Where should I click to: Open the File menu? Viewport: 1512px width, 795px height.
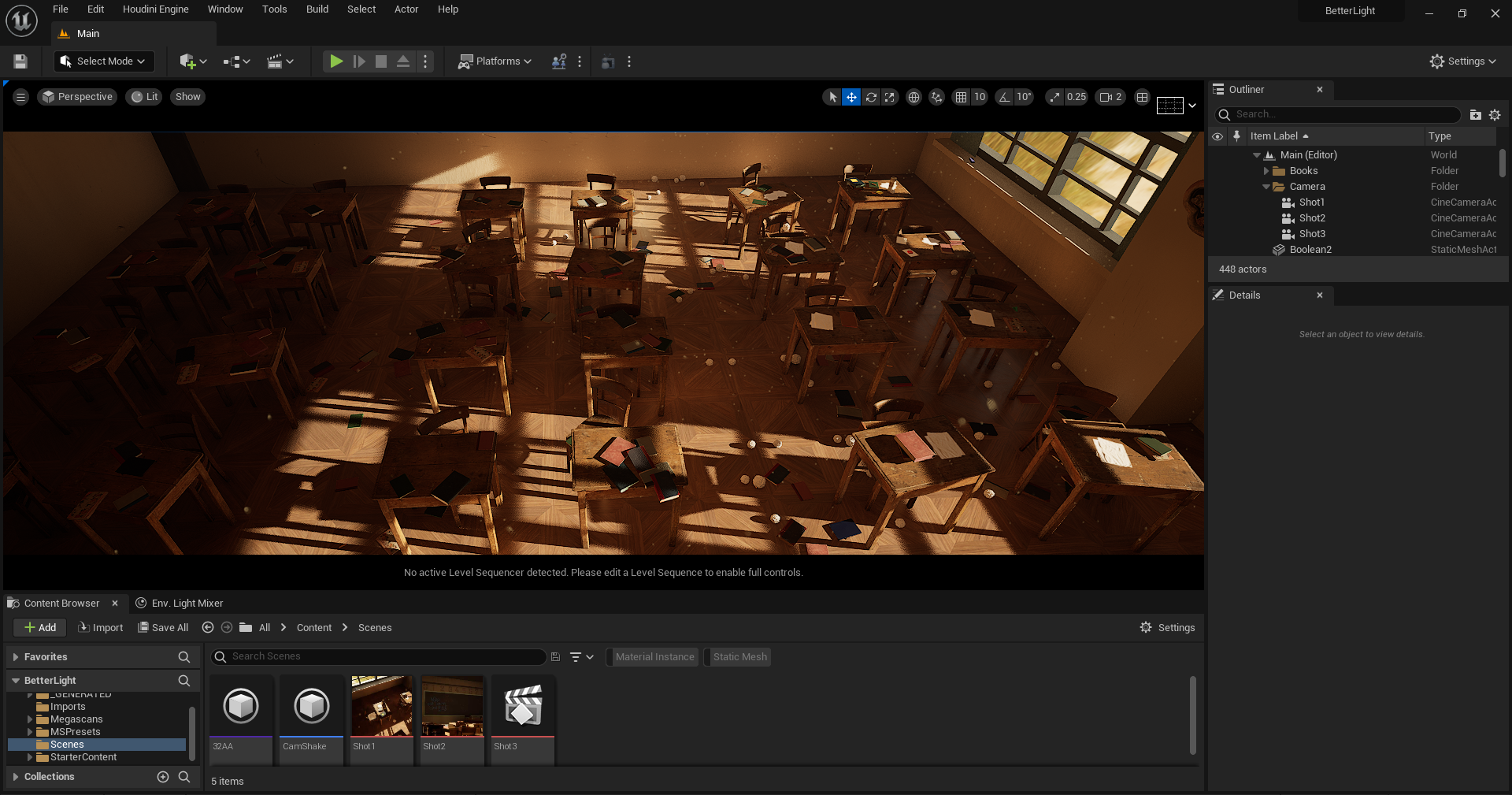click(61, 9)
